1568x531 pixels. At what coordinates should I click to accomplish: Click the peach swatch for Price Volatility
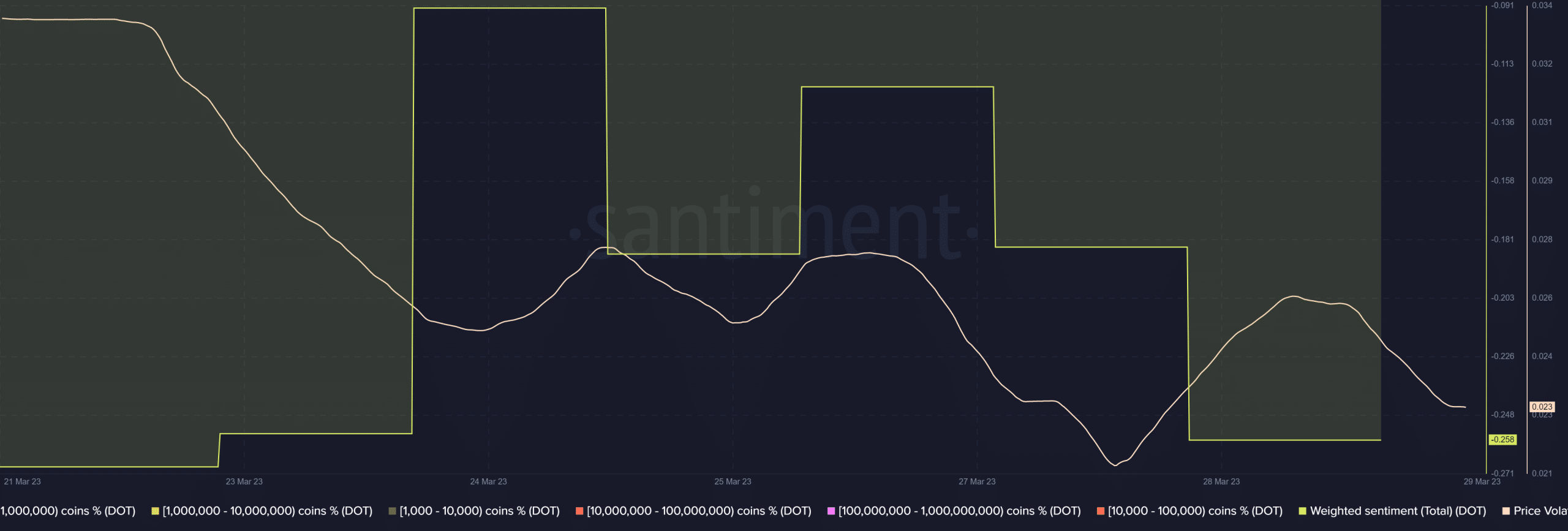(x=1506, y=511)
